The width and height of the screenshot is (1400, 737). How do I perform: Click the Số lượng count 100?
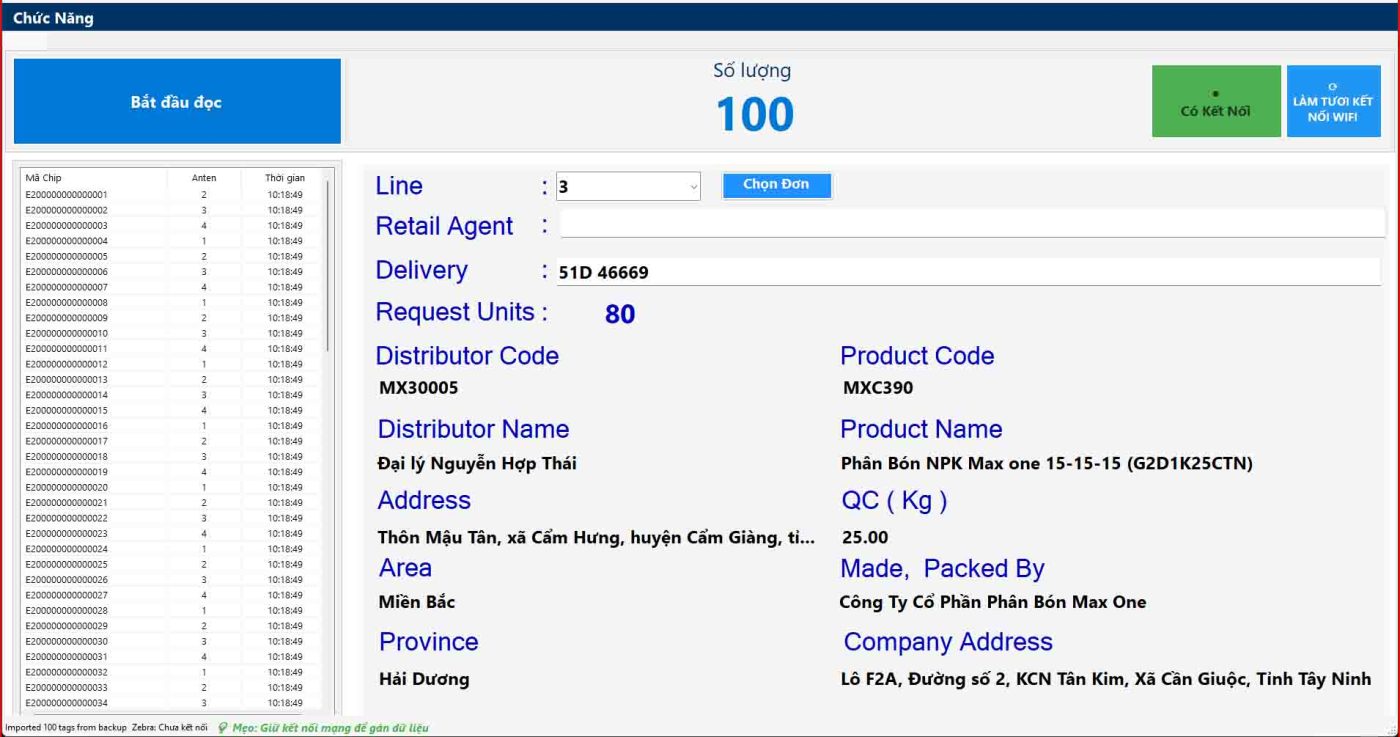pos(754,115)
